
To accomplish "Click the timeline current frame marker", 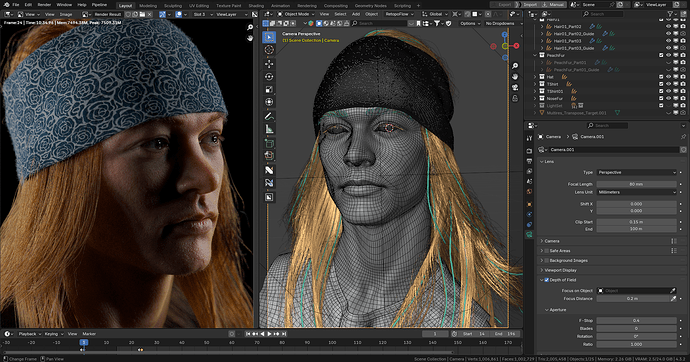I will pos(84,342).
